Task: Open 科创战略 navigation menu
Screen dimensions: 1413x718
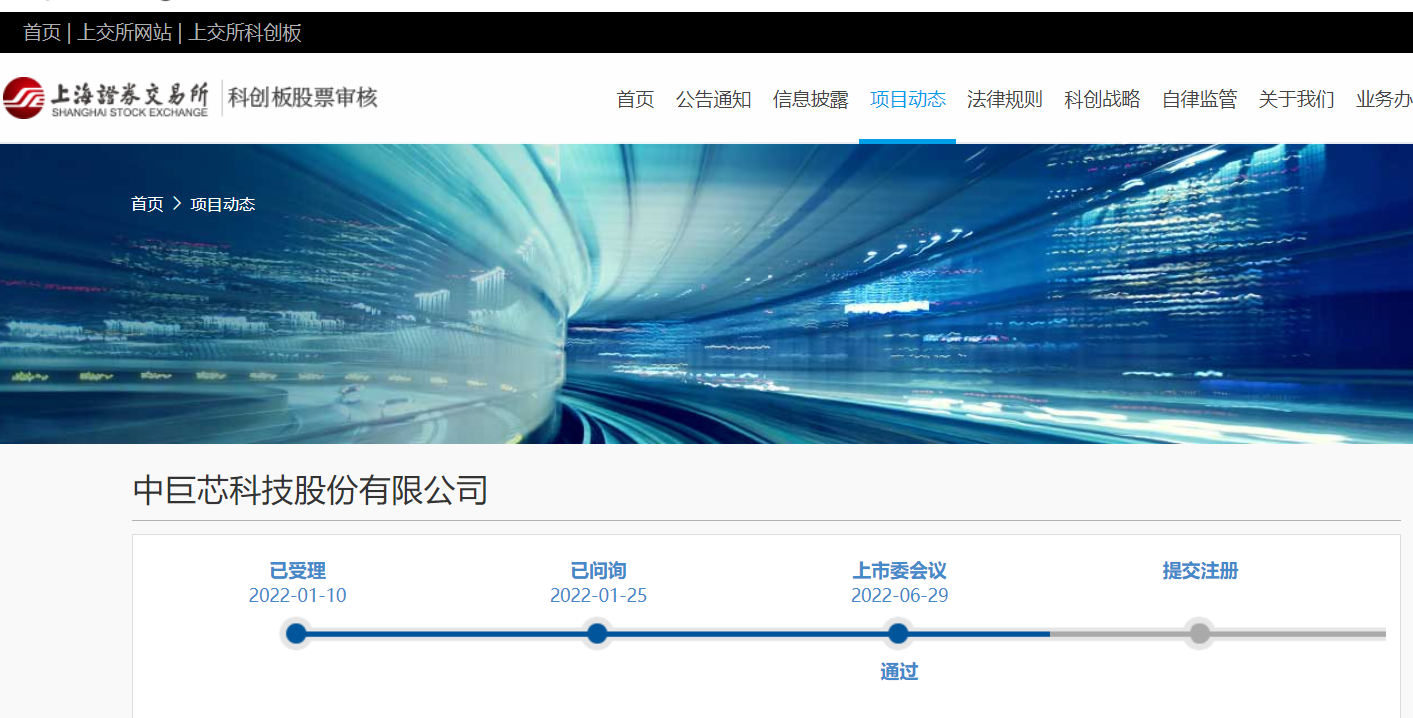Action: [1102, 99]
